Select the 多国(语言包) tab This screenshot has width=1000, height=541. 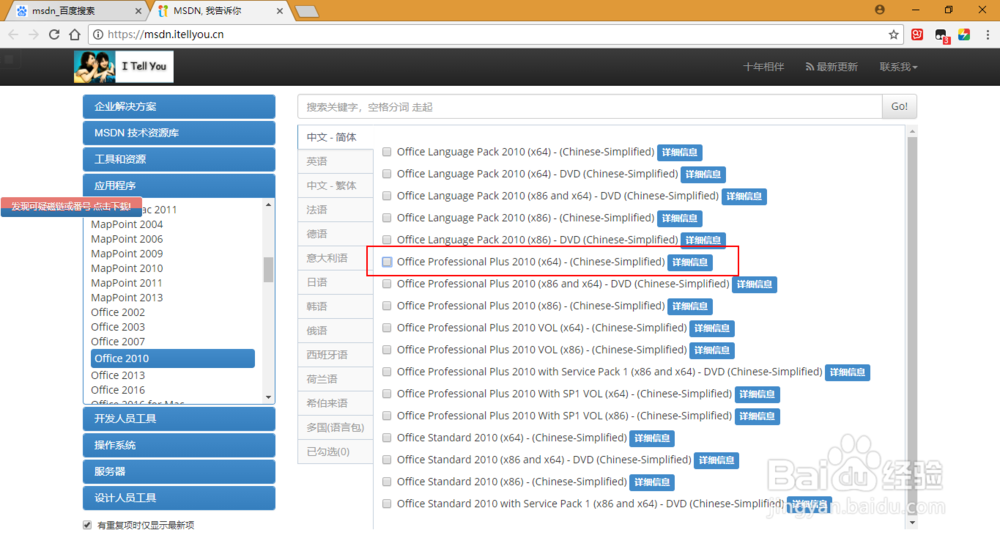coord(335,427)
